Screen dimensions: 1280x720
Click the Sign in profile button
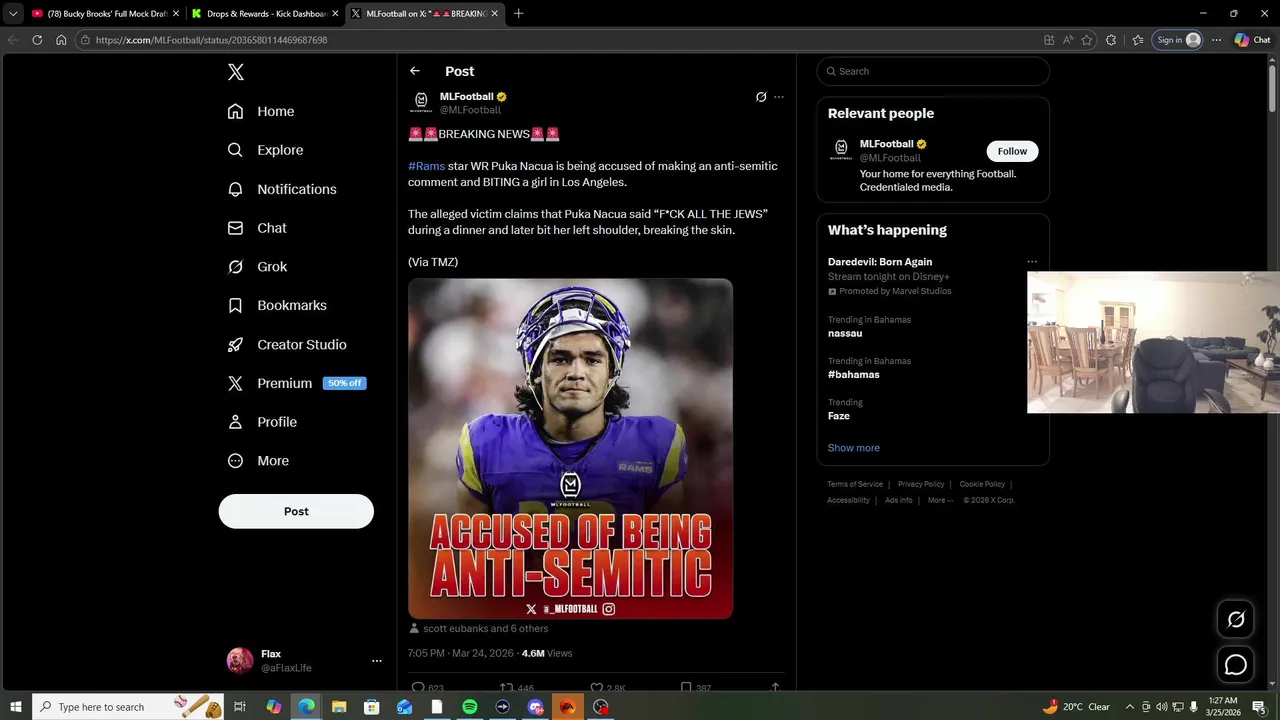(1178, 40)
